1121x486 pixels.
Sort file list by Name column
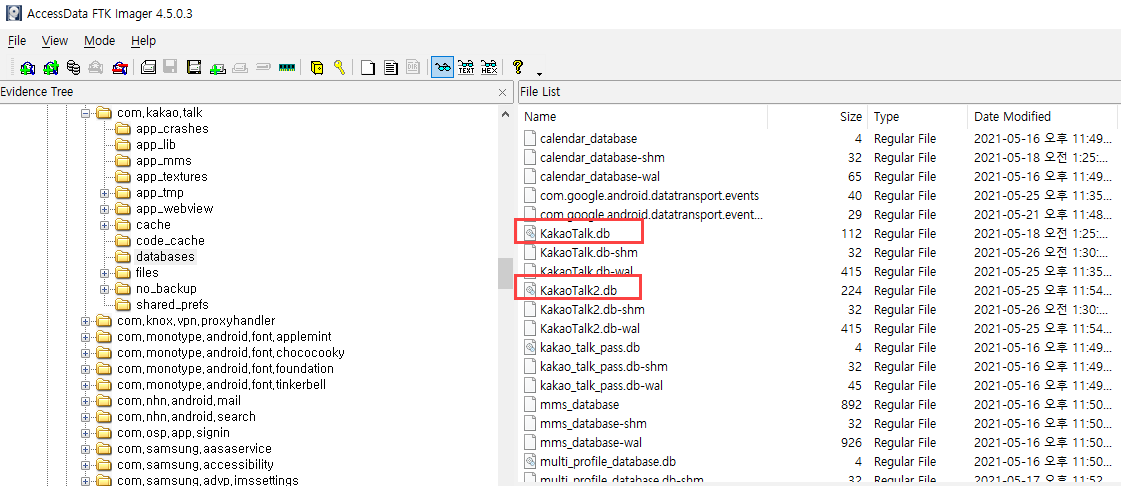point(643,116)
